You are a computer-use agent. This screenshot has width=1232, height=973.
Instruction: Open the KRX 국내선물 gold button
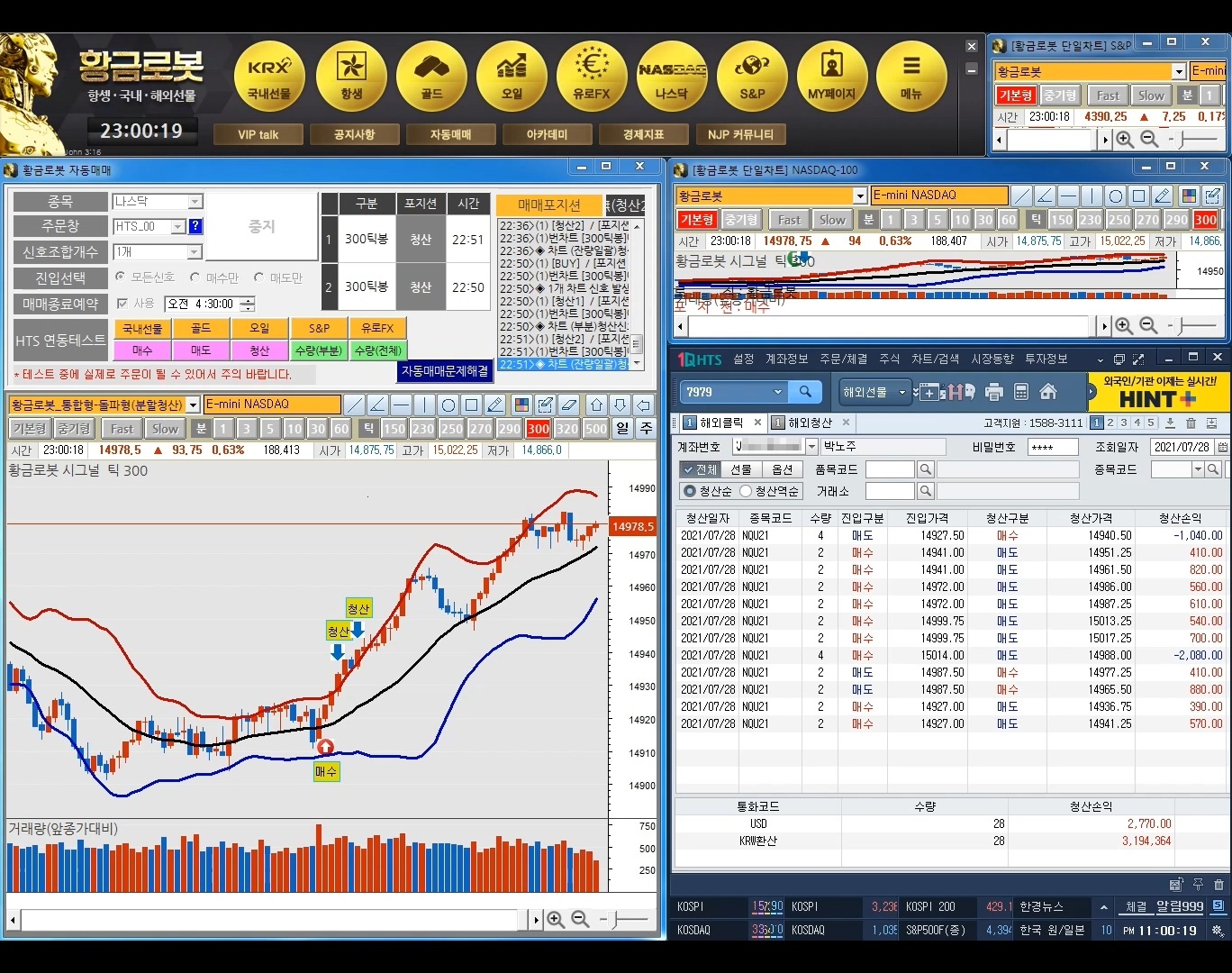click(269, 77)
